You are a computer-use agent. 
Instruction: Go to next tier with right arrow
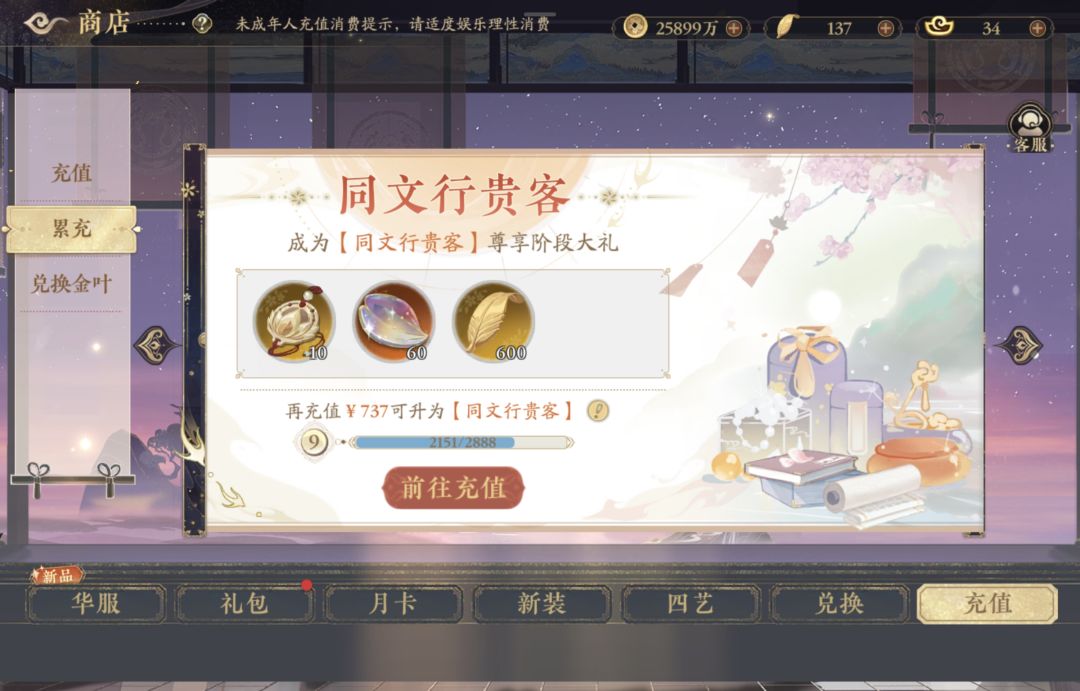[x=1019, y=346]
